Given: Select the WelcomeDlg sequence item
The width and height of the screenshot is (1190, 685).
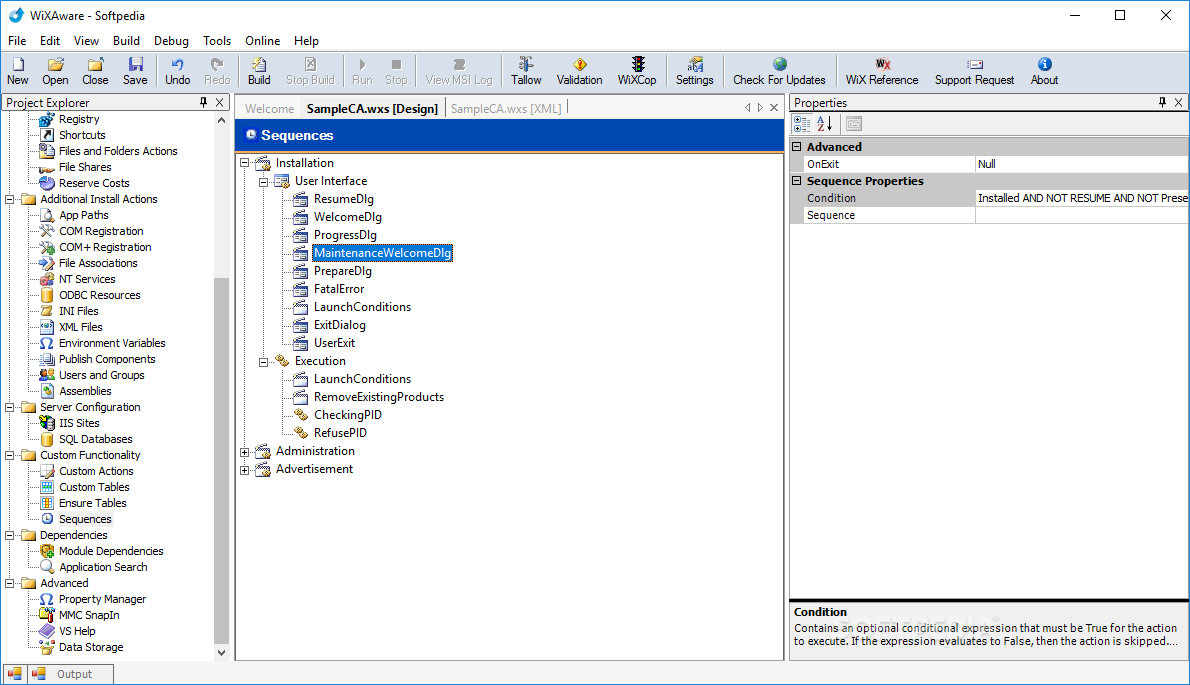Looking at the screenshot, I should click(x=348, y=217).
